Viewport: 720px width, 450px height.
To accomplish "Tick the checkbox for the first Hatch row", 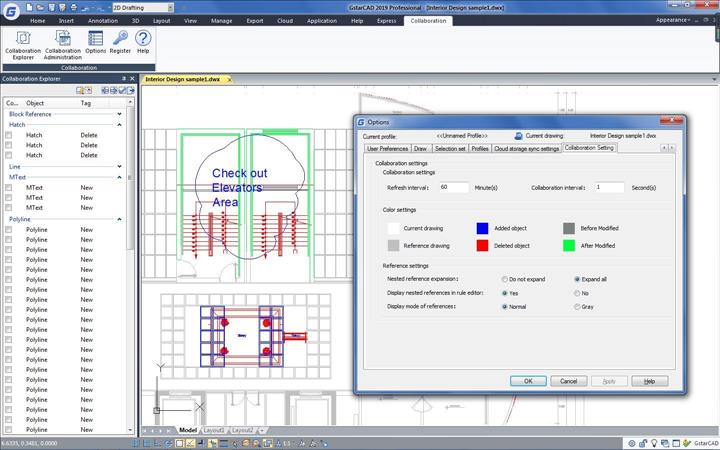I will pyautogui.click(x=9, y=135).
